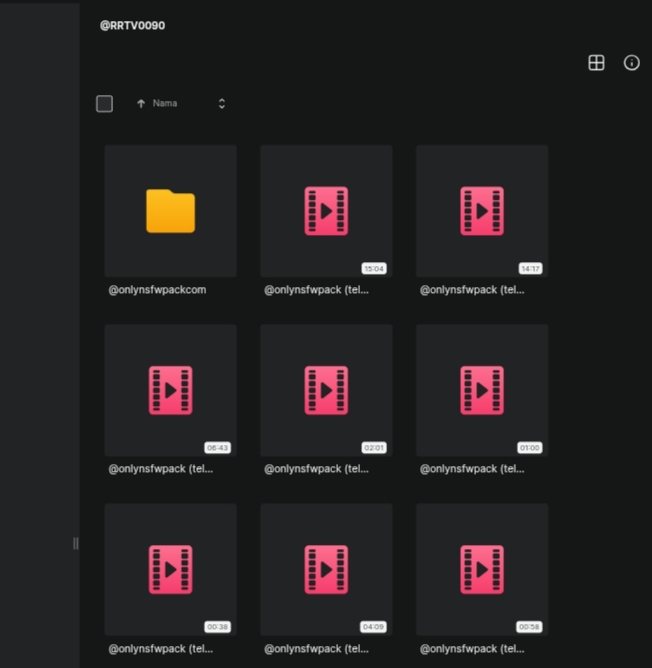
Task: Click the filename under the 02:01 video
Action: pyautogui.click(x=317, y=469)
